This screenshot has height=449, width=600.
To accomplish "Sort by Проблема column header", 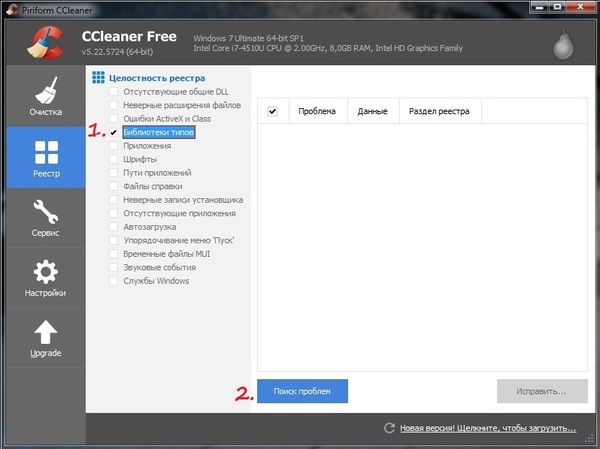I will pos(317,111).
